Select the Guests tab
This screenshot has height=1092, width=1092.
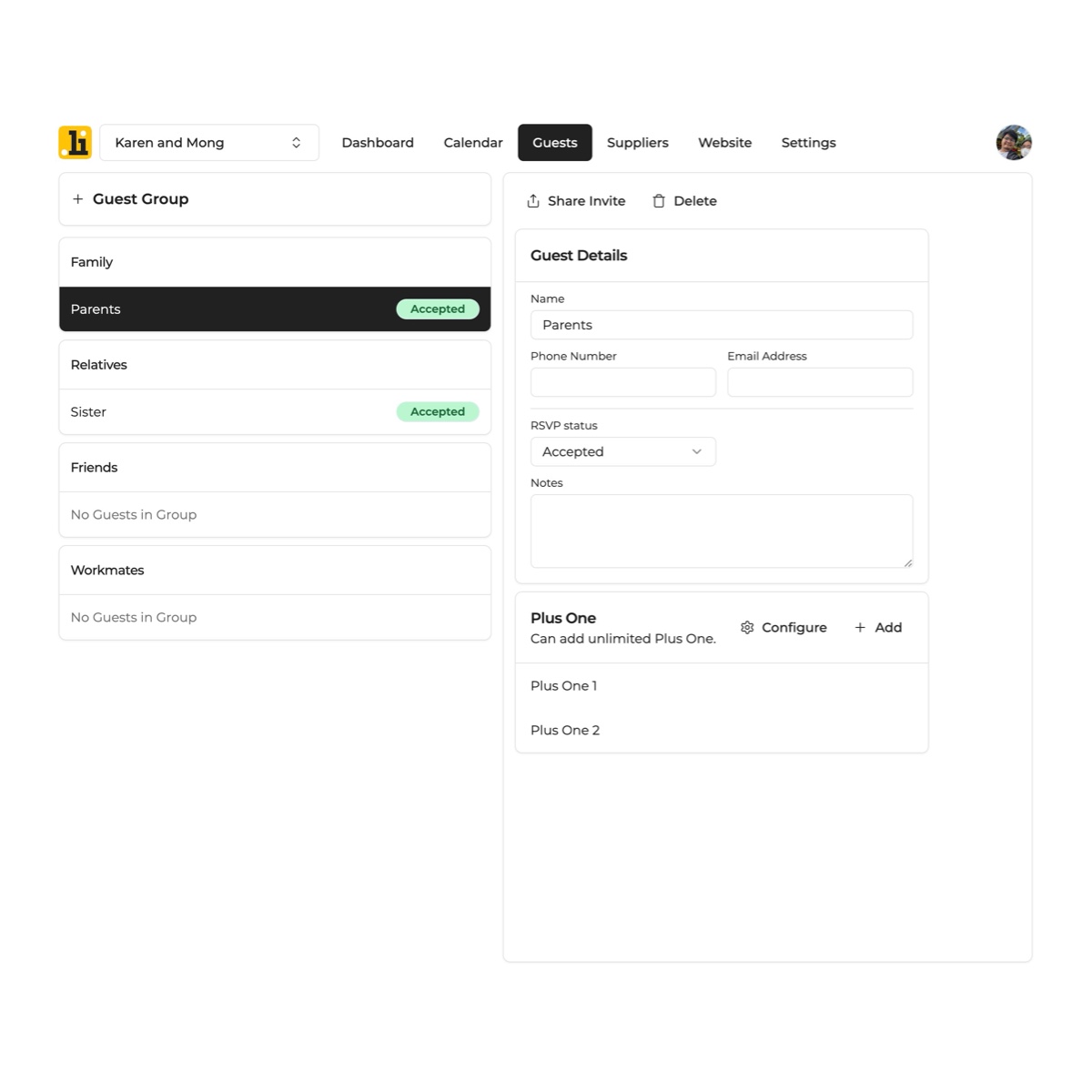(555, 143)
